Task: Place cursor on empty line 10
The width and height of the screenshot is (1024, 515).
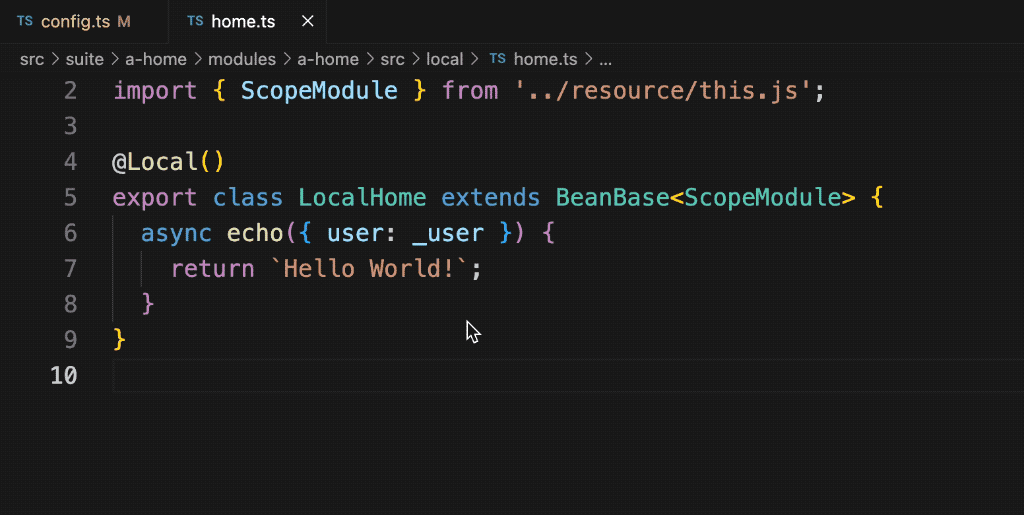Action: (x=568, y=375)
